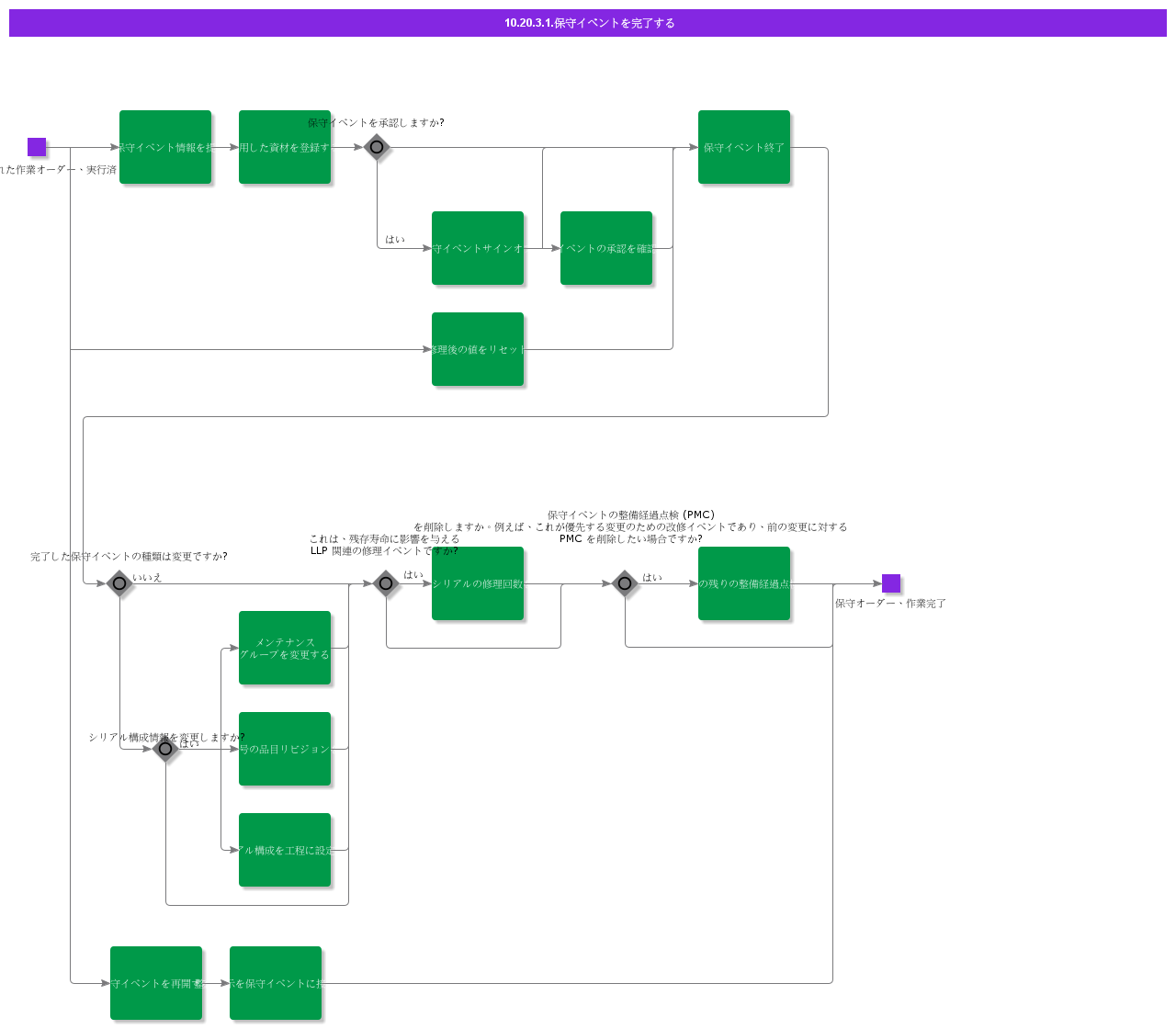Select the 品目リビジョン task box
The height and width of the screenshot is (1029, 1176).
pyautogui.click(x=285, y=749)
